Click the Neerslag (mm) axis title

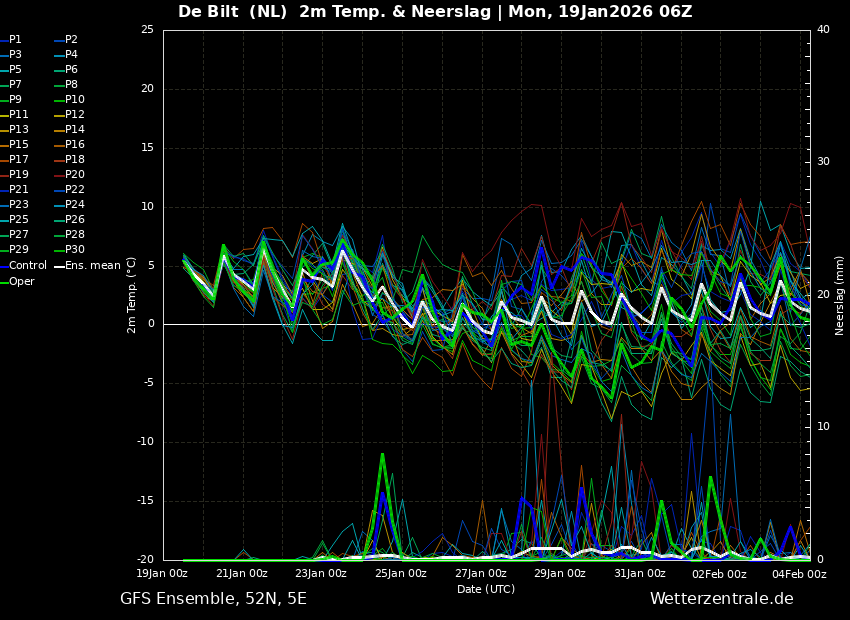pos(840,295)
